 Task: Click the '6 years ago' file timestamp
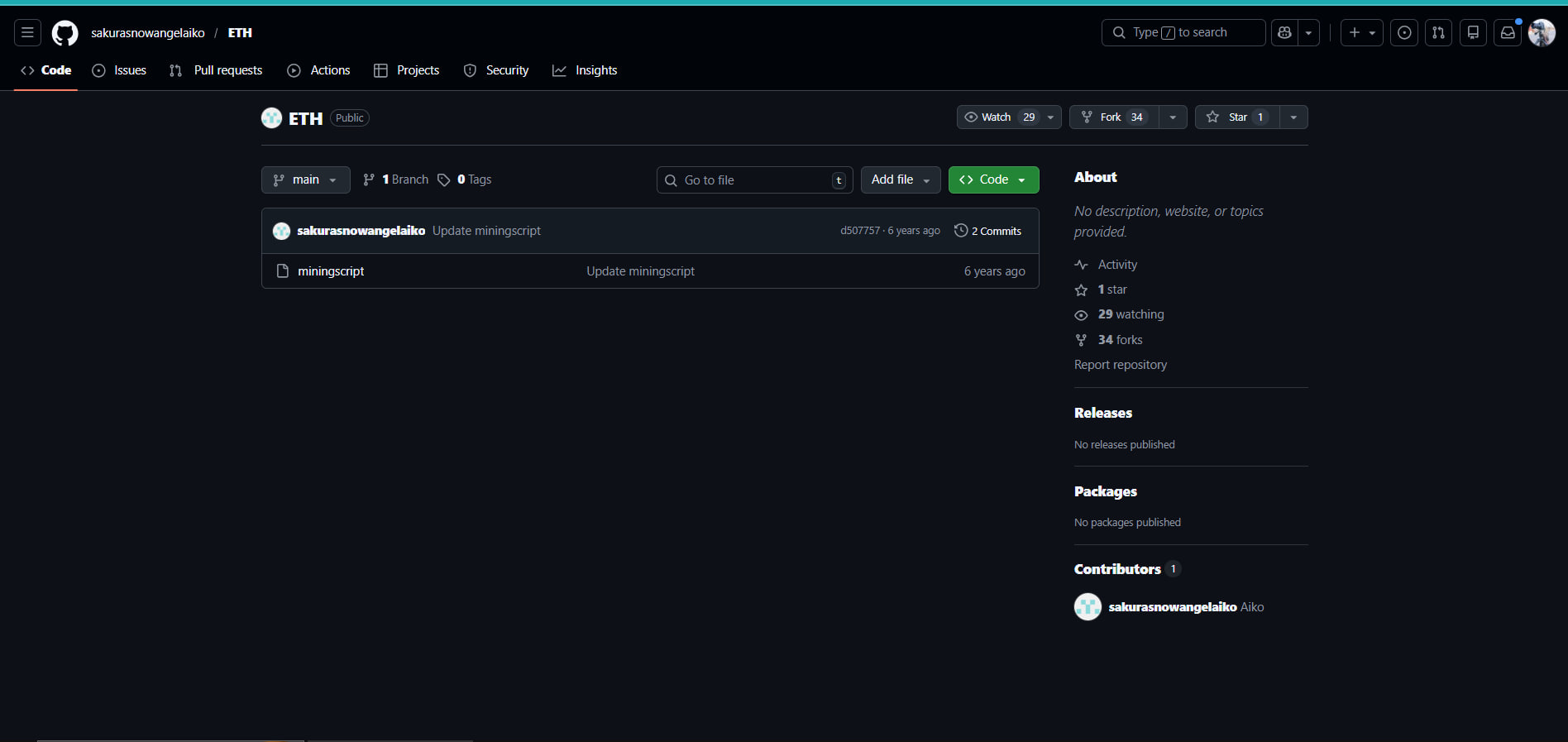(x=994, y=271)
